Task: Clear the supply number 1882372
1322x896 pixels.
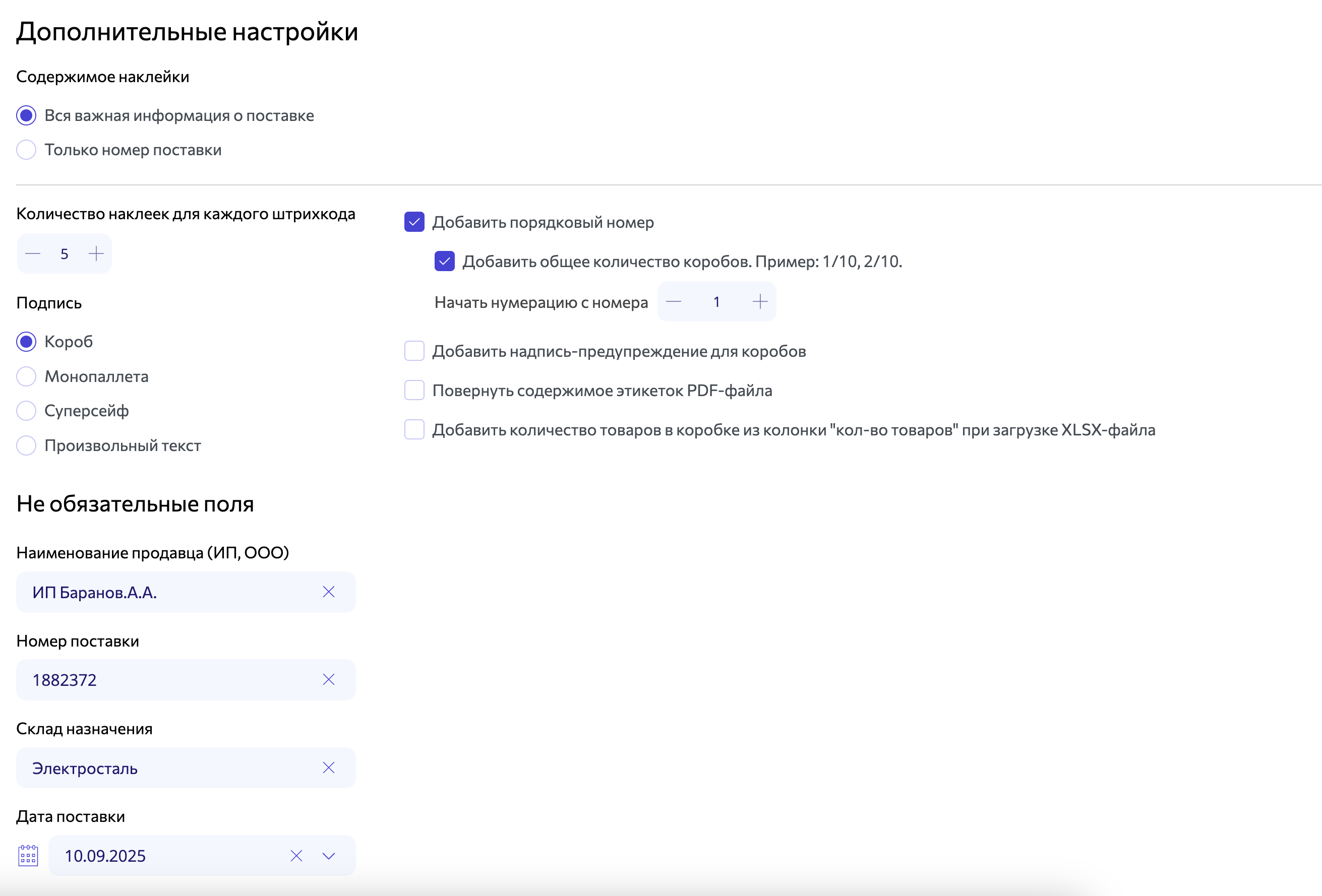Action: pos(329,679)
